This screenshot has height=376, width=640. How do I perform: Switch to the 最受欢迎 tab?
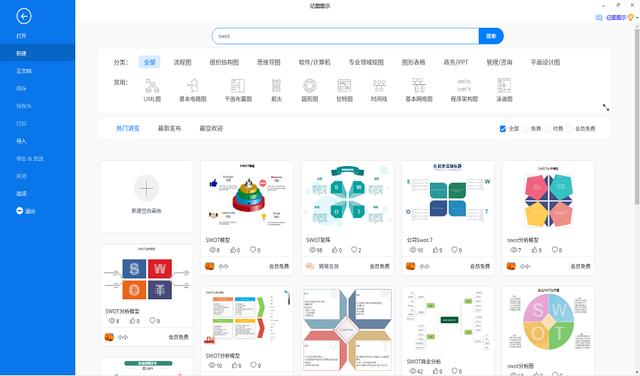pyautogui.click(x=211, y=128)
